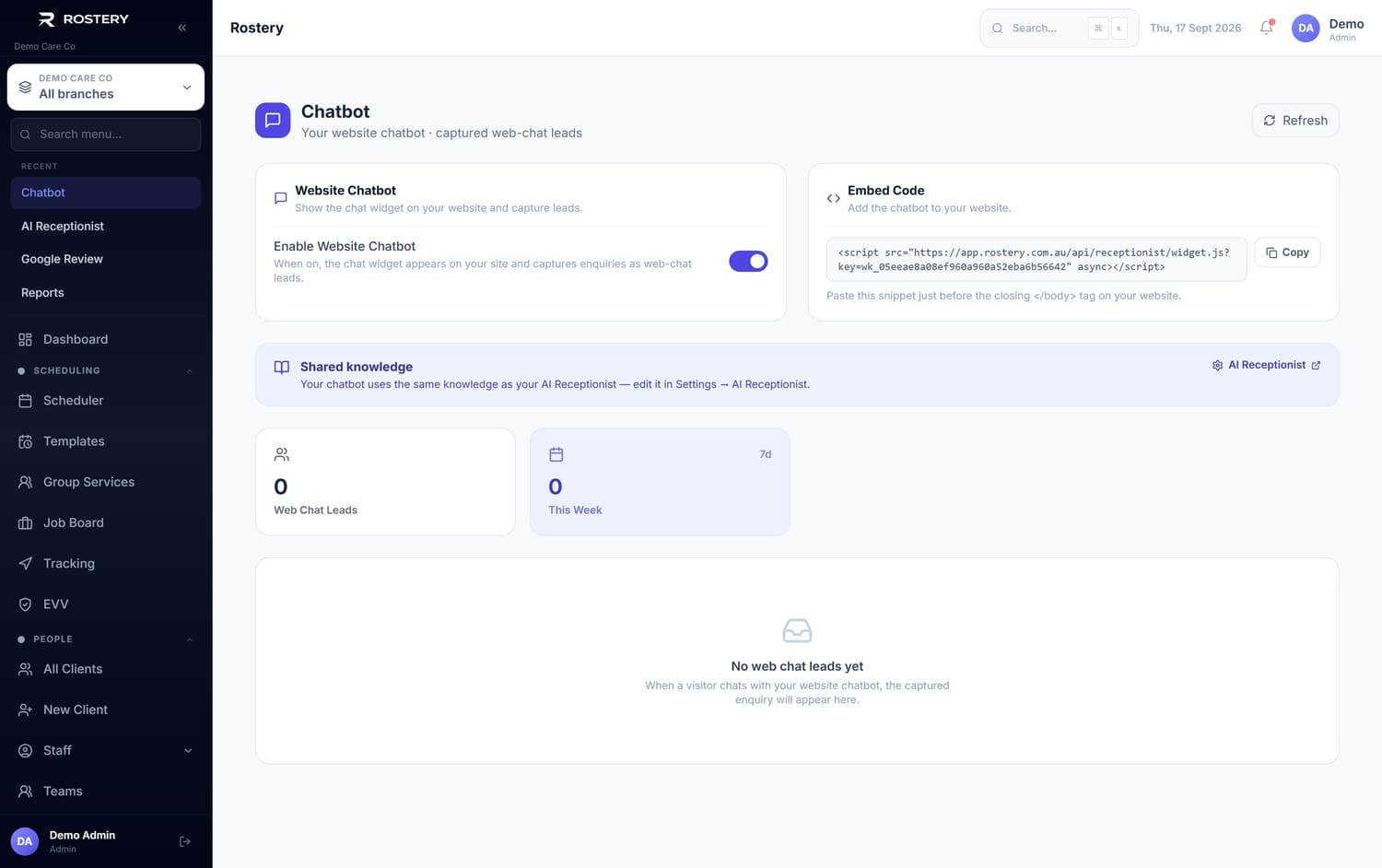This screenshot has height=868, width=1382.
Task: Open Reports menu item
Action: tap(105, 292)
